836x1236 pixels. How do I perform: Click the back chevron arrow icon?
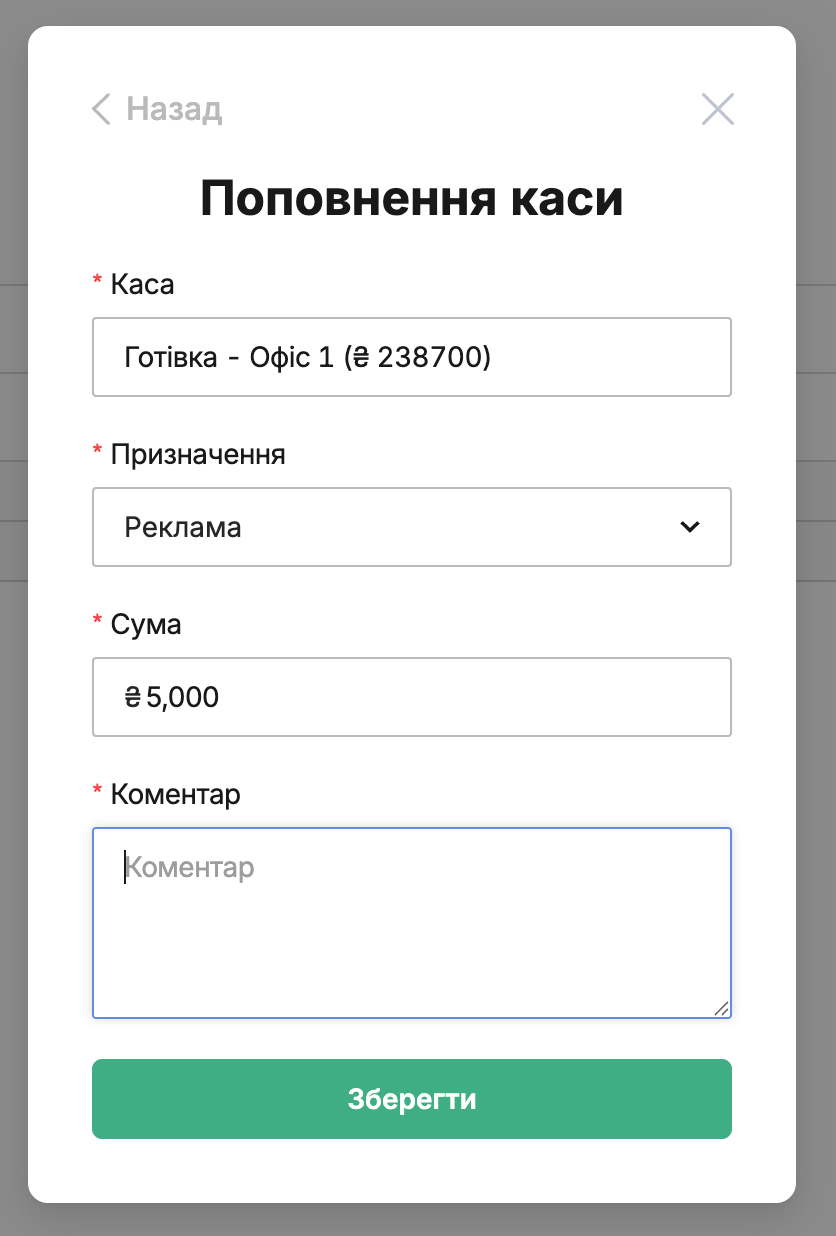click(x=101, y=109)
